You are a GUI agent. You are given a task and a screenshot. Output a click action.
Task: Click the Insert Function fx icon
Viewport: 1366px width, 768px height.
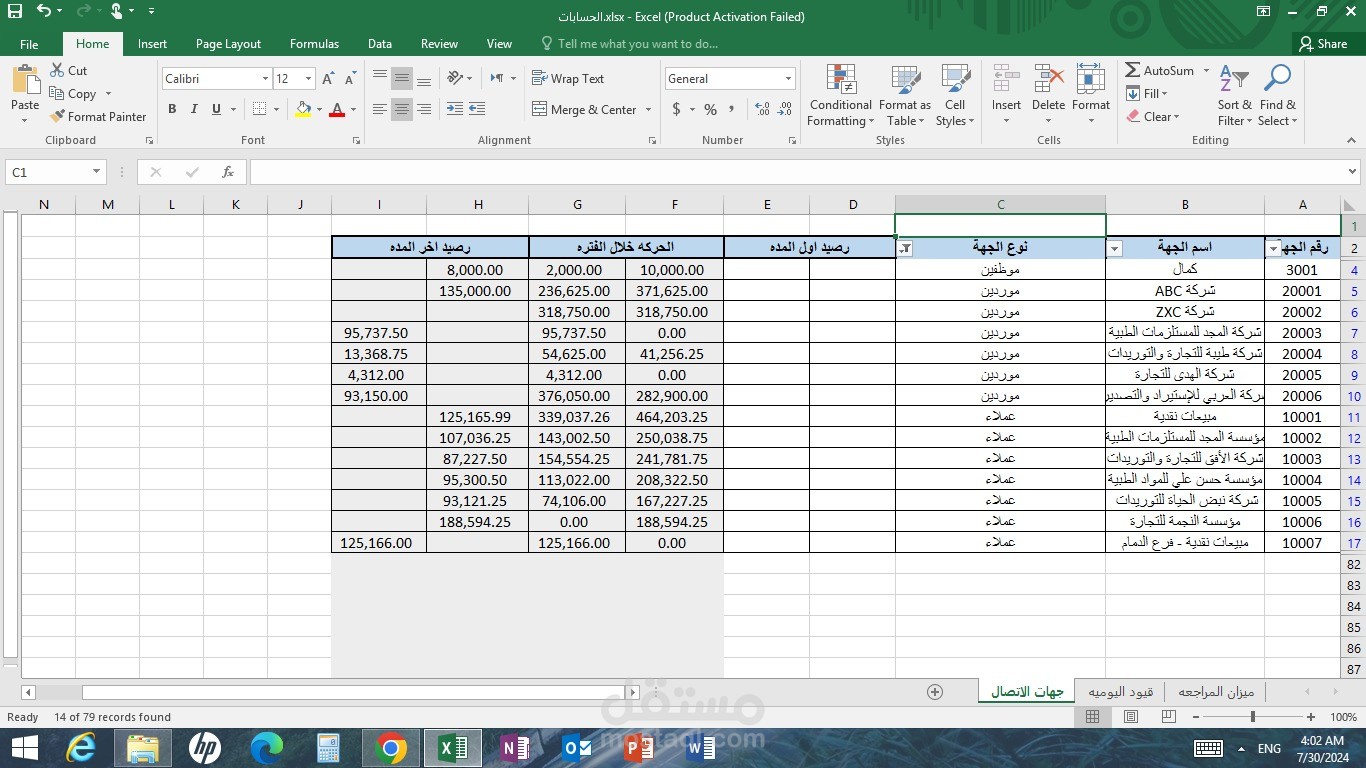click(x=228, y=172)
